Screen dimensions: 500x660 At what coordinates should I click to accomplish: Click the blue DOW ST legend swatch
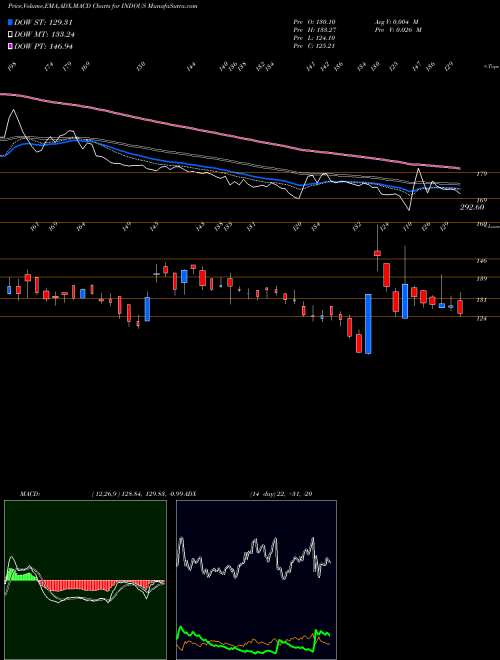(x=11, y=22)
